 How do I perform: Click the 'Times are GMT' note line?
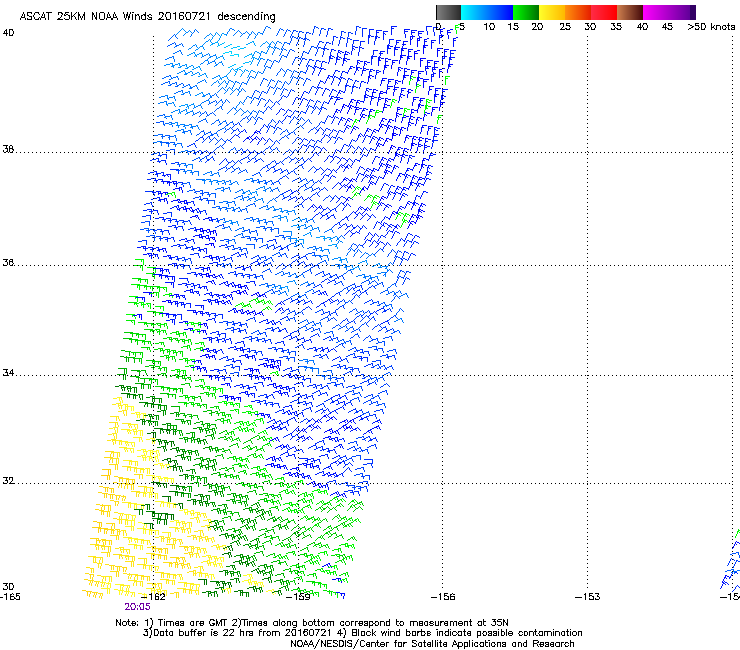click(x=311, y=623)
